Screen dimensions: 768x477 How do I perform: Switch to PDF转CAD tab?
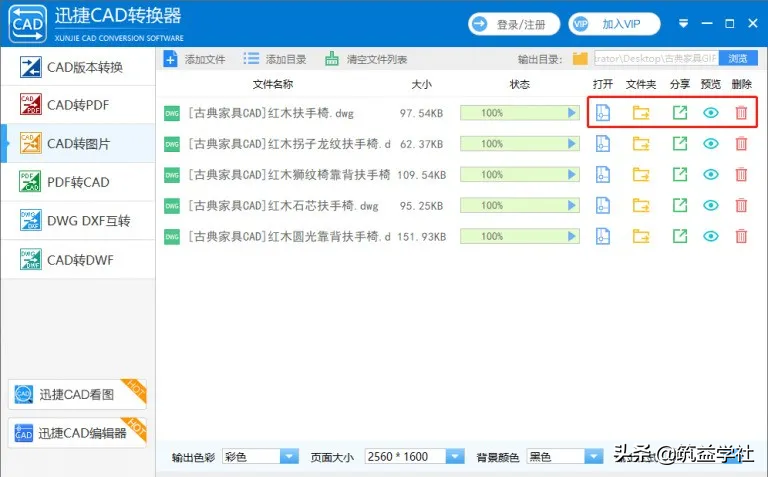tap(78, 182)
